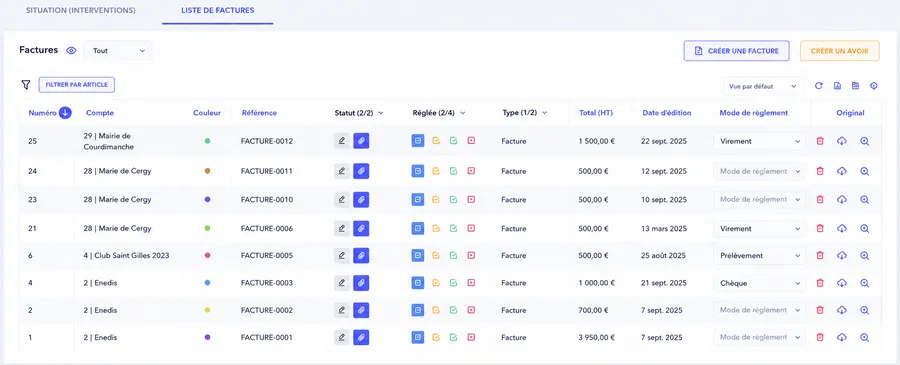Image resolution: width=900 pixels, height=365 pixels.
Task: Sort by Compte column header
Action: pyautogui.click(x=100, y=113)
